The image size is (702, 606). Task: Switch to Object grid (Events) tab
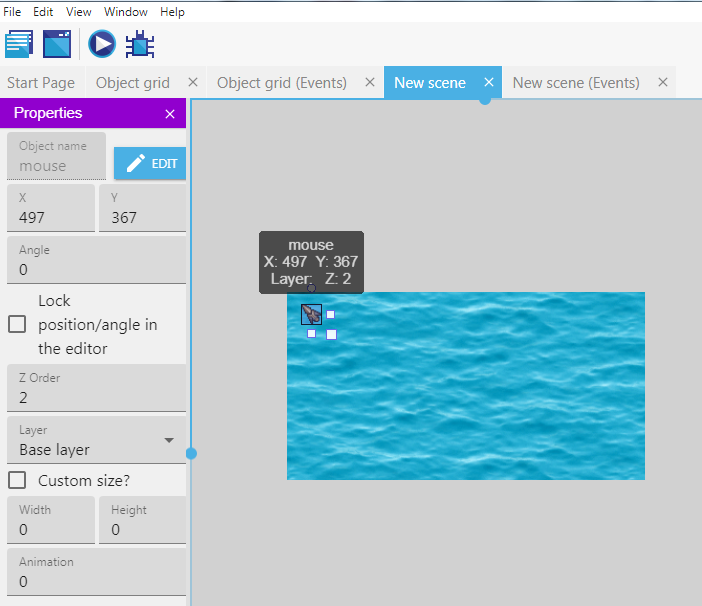pos(282,83)
